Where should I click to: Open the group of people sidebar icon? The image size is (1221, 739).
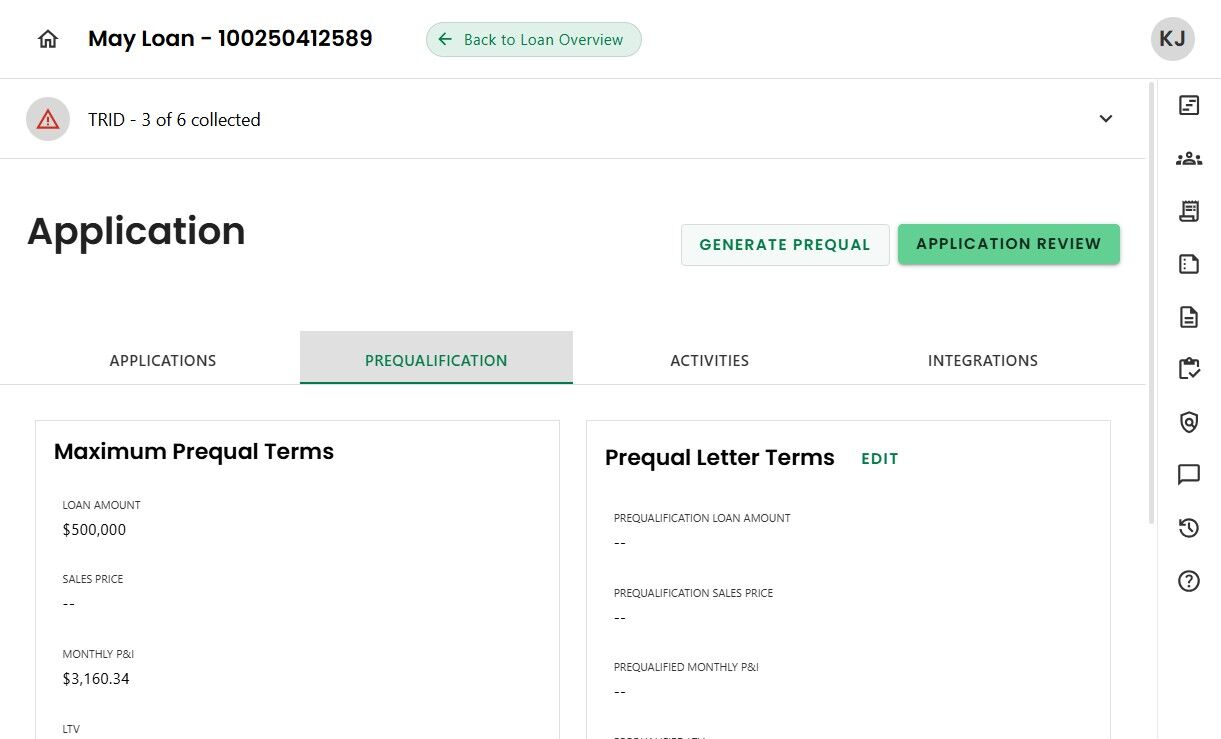[1189, 158]
